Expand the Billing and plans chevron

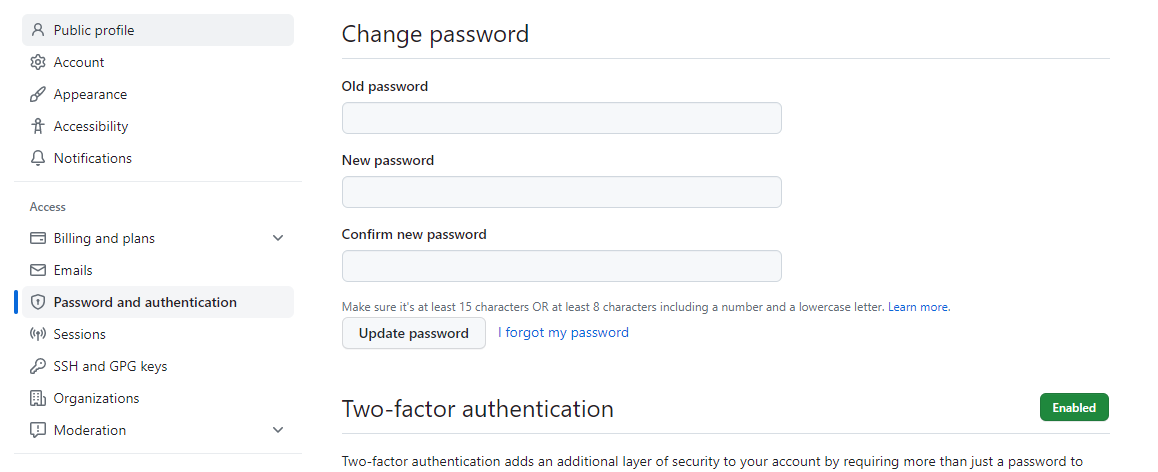click(x=278, y=238)
